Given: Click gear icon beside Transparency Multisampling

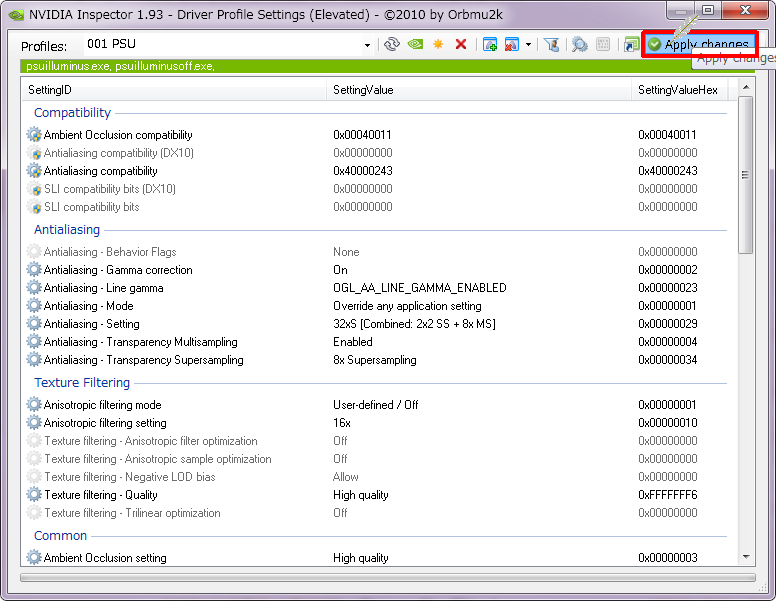Looking at the screenshot, I should click(x=34, y=342).
